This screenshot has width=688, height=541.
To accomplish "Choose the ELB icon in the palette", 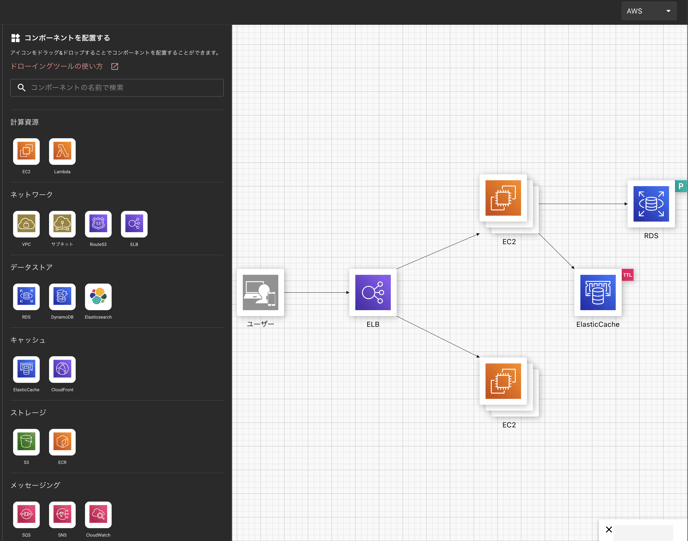I will pyautogui.click(x=134, y=224).
